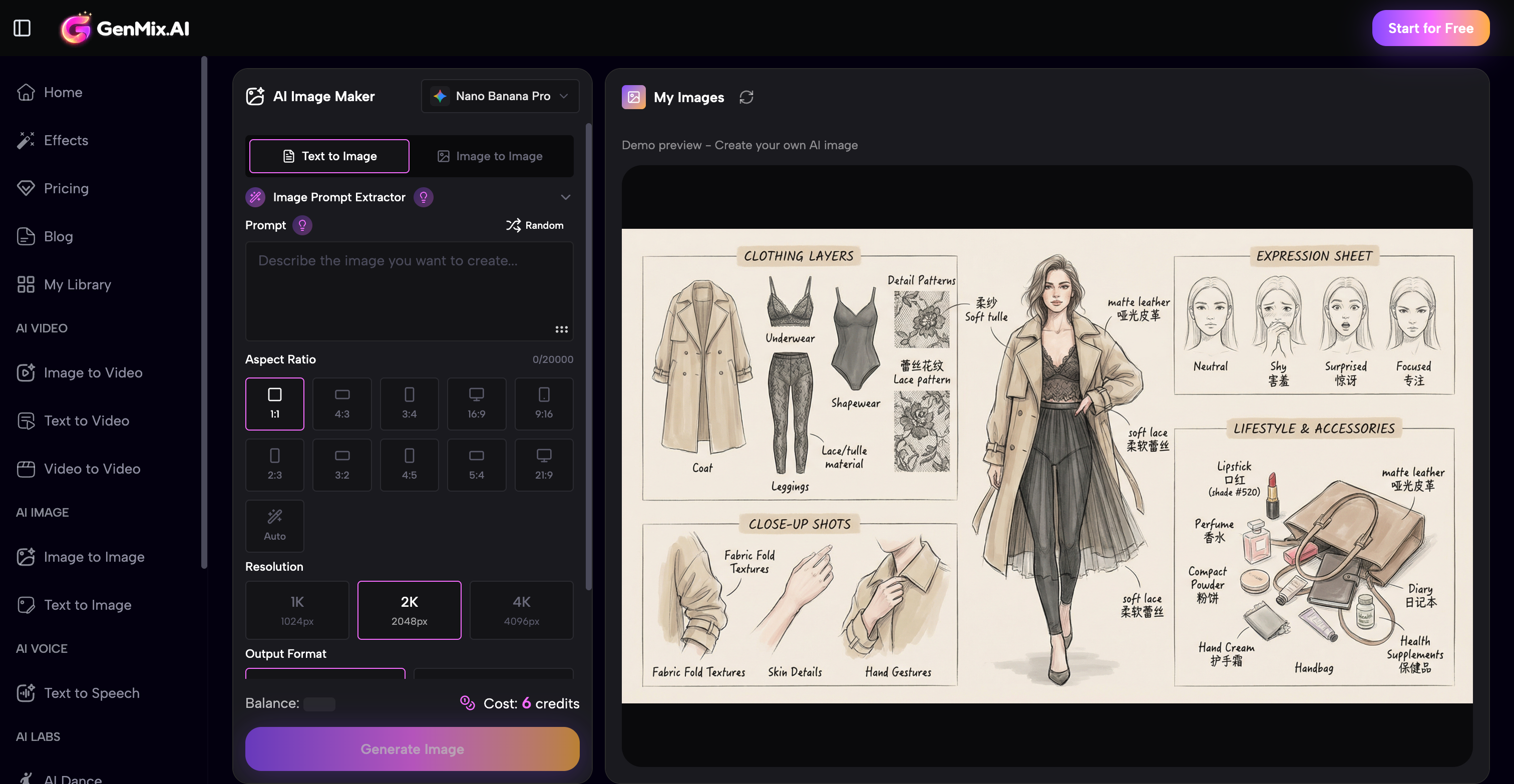Click the Random prompt shuffle icon
1514x784 pixels.
pos(513,225)
